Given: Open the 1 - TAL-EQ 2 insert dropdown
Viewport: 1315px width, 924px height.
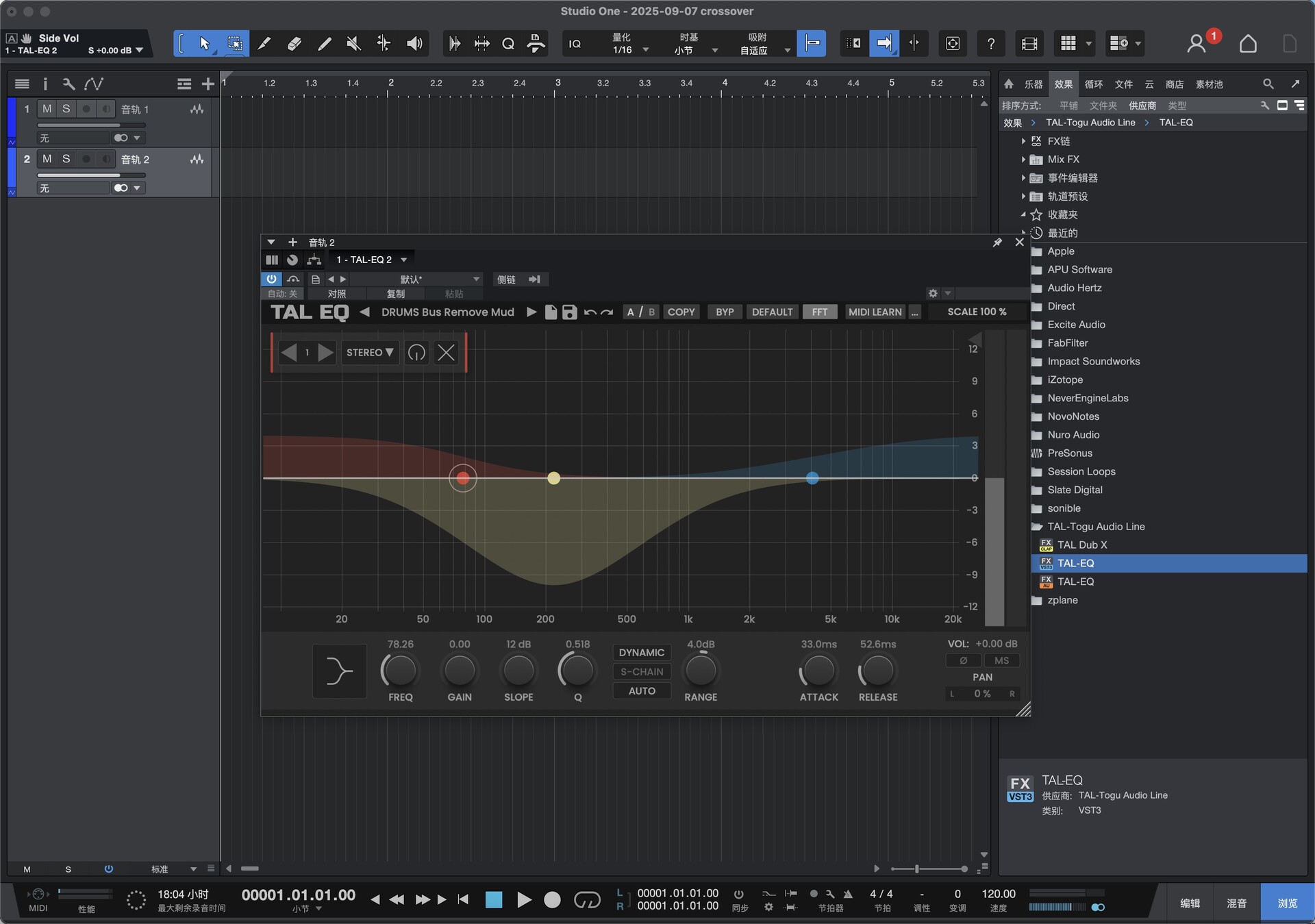Looking at the screenshot, I should [371, 260].
